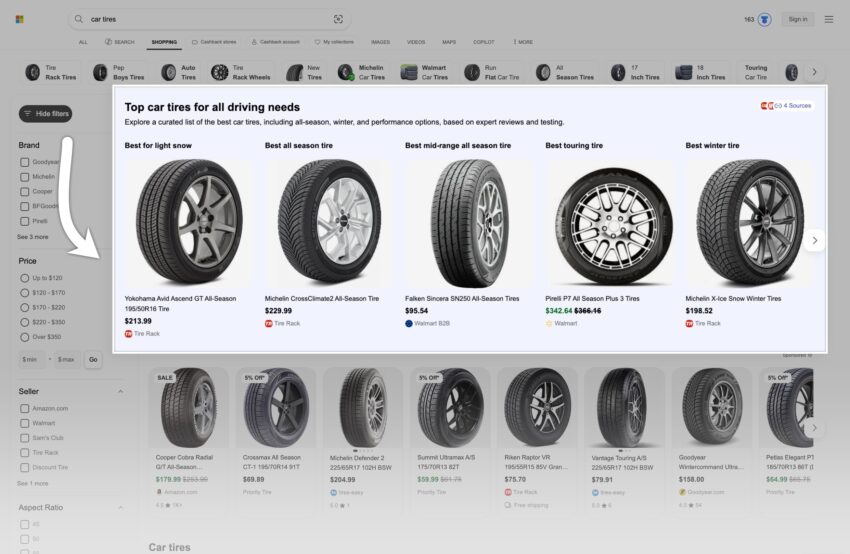Viewport: 850px width, 554px height.
Task: Open Pirelli P7 All Season Plus 3 link
Action: tap(592, 299)
